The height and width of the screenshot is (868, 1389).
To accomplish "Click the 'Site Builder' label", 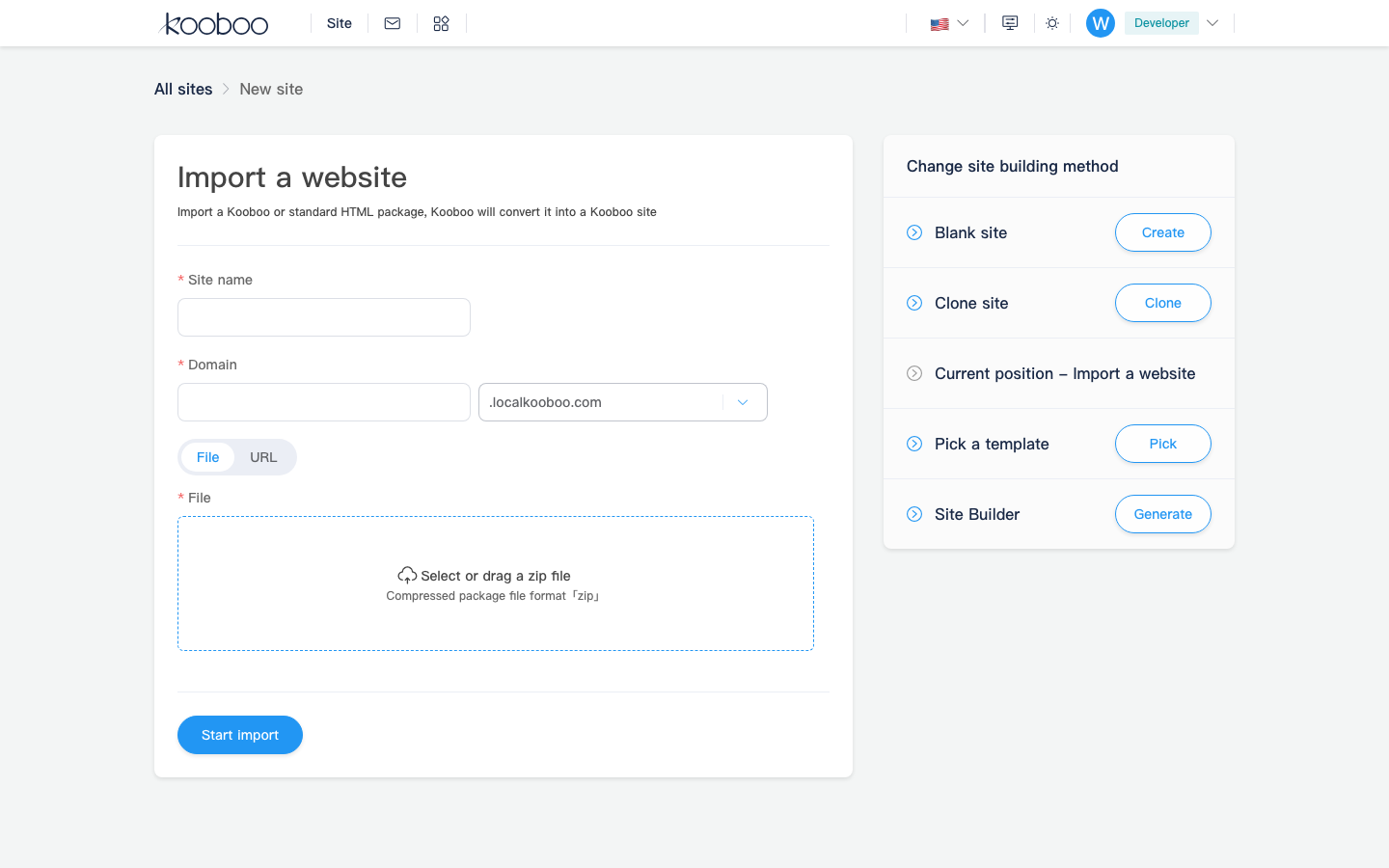I will click(x=977, y=514).
